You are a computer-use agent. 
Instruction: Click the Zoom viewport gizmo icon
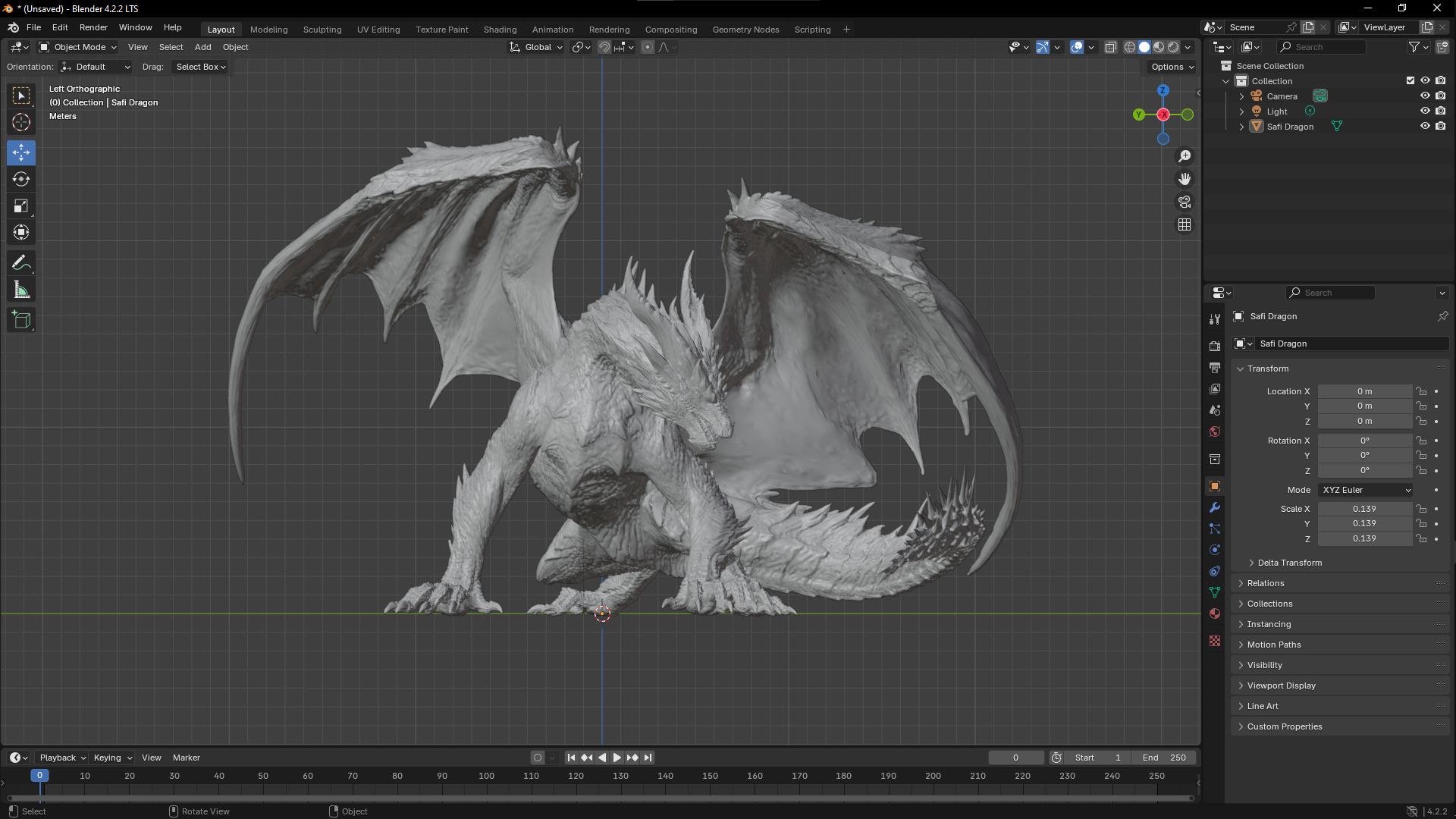click(1185, 156)
